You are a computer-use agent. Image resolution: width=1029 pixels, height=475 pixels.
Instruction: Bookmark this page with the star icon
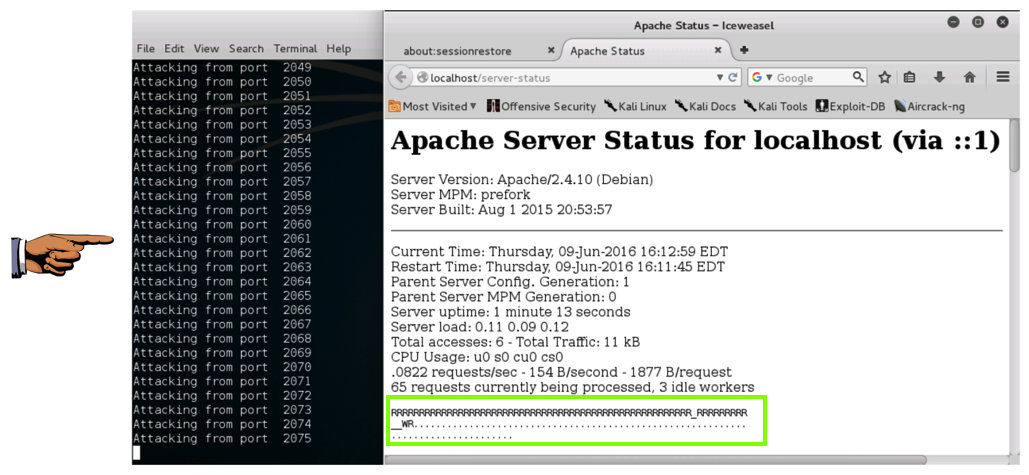885,78
